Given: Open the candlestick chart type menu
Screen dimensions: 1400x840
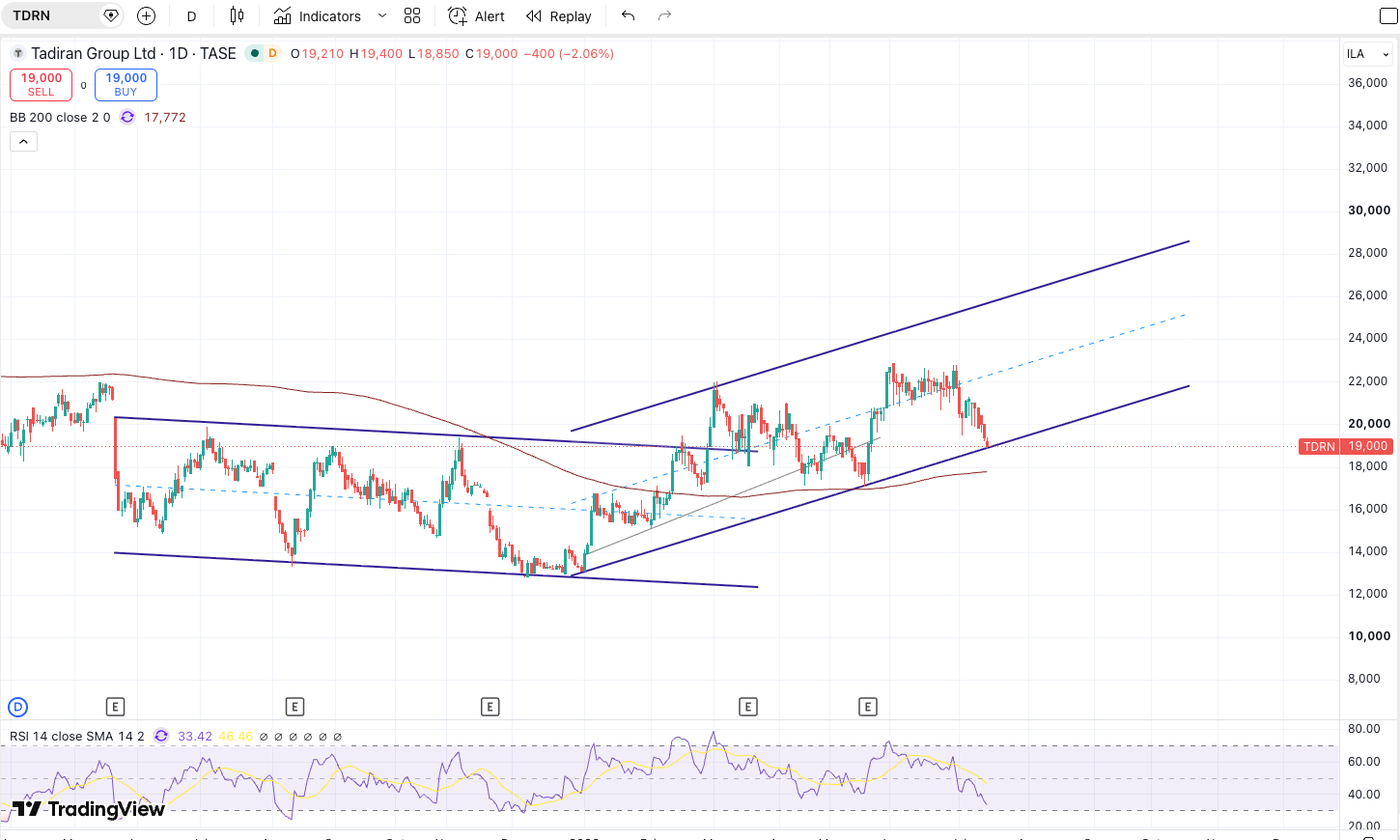Looking at the screenshot, I should coord(237,15).
